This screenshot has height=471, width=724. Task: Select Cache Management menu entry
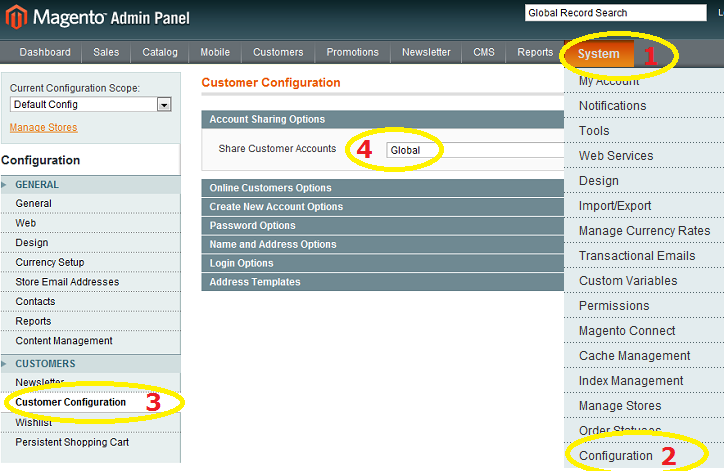tap(644, 356)
